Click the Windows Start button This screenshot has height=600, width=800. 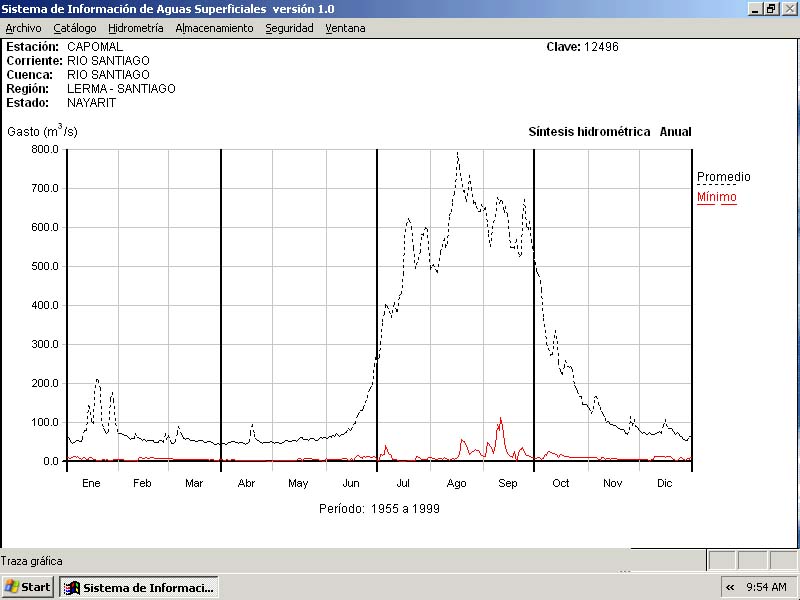[x=28, y=587]
